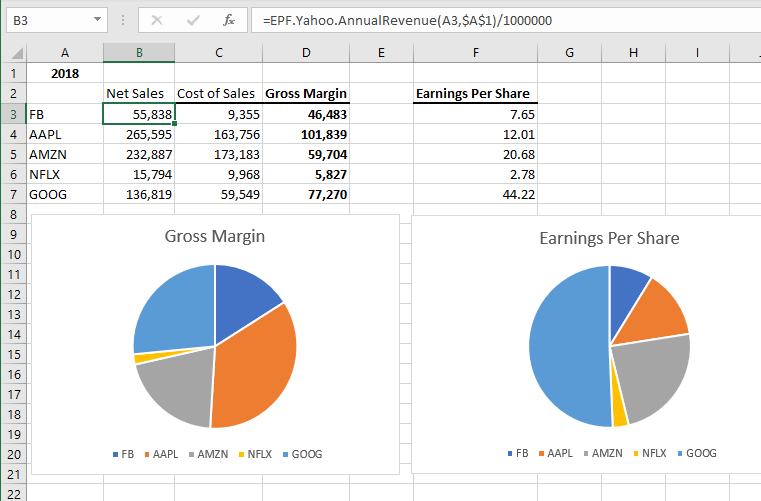Click the cell with value 77,270
Image resolution: width=761 pixels, height=501 pixels.
[x=306, y=194]
